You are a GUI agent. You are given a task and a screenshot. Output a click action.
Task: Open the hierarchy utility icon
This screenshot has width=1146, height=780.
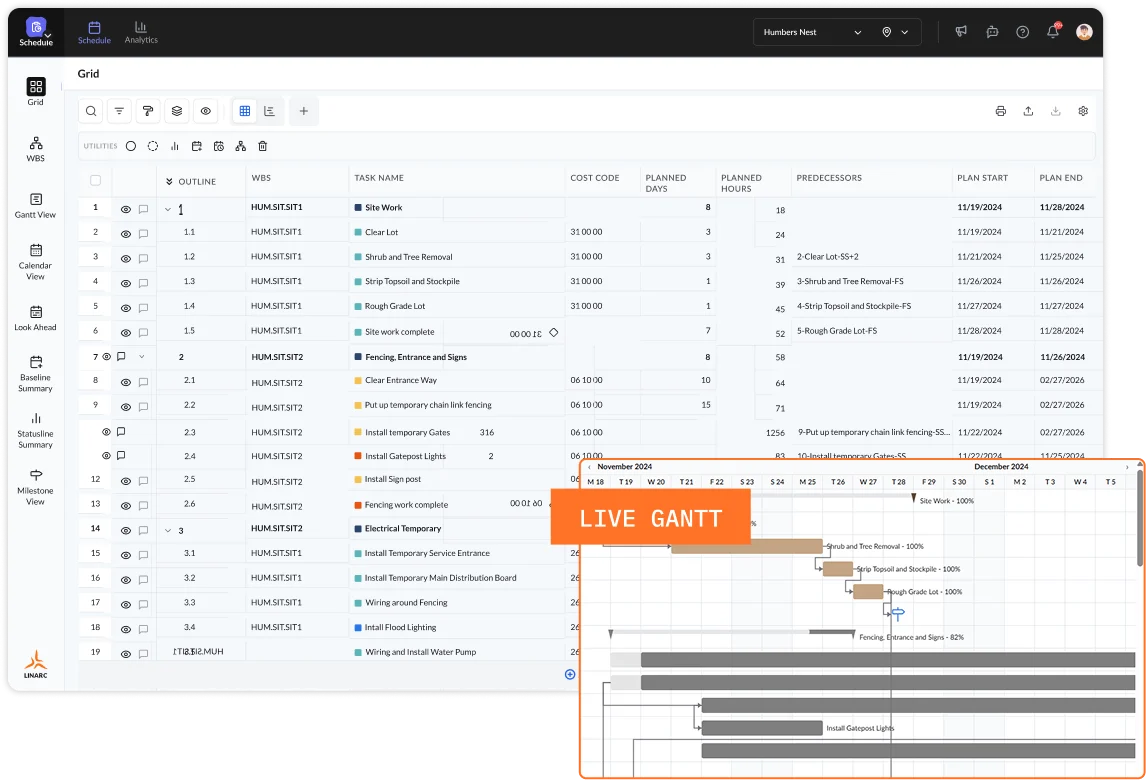240,146
